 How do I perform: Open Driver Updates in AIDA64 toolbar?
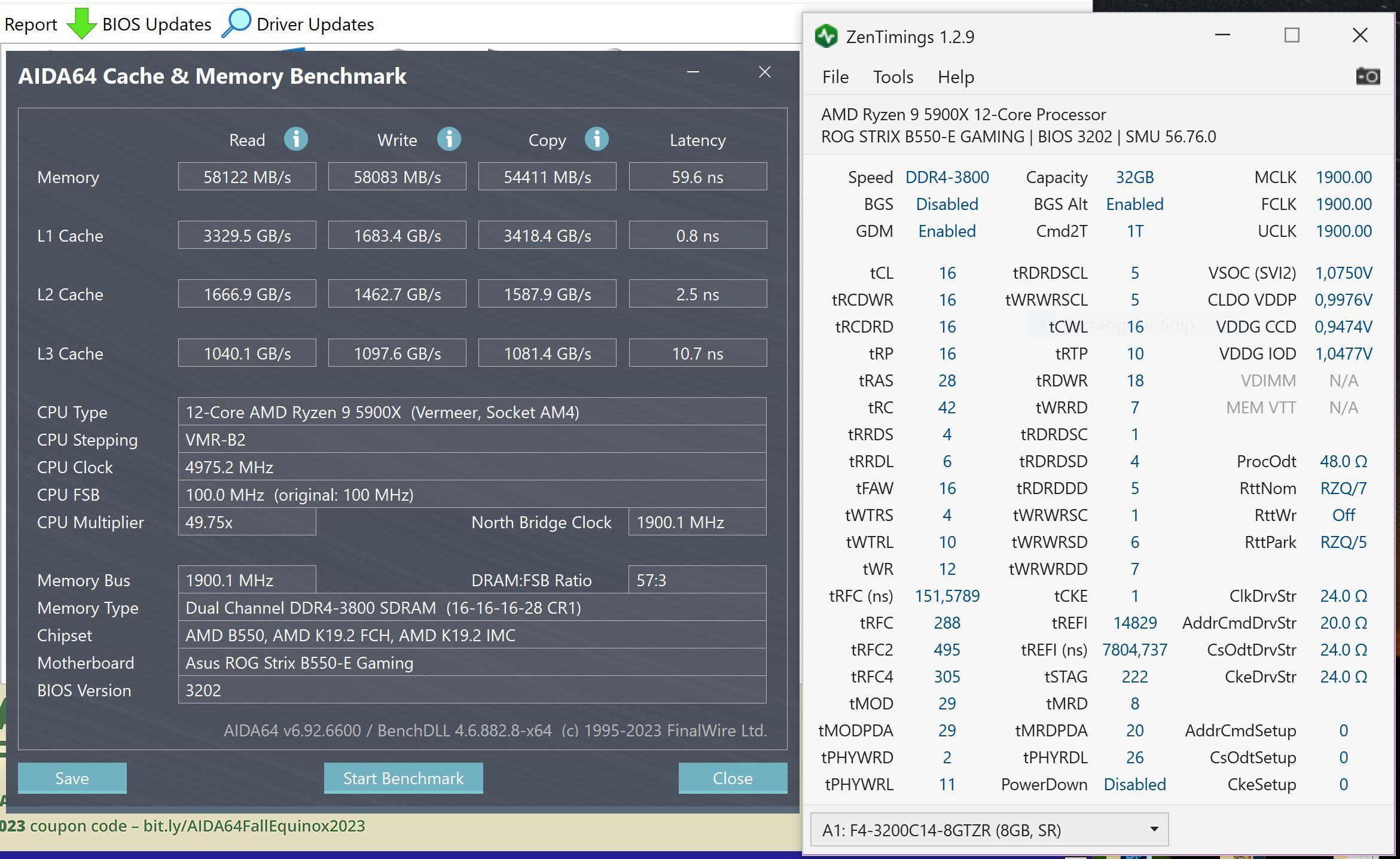pyautogui.click(x=315, y=25)
